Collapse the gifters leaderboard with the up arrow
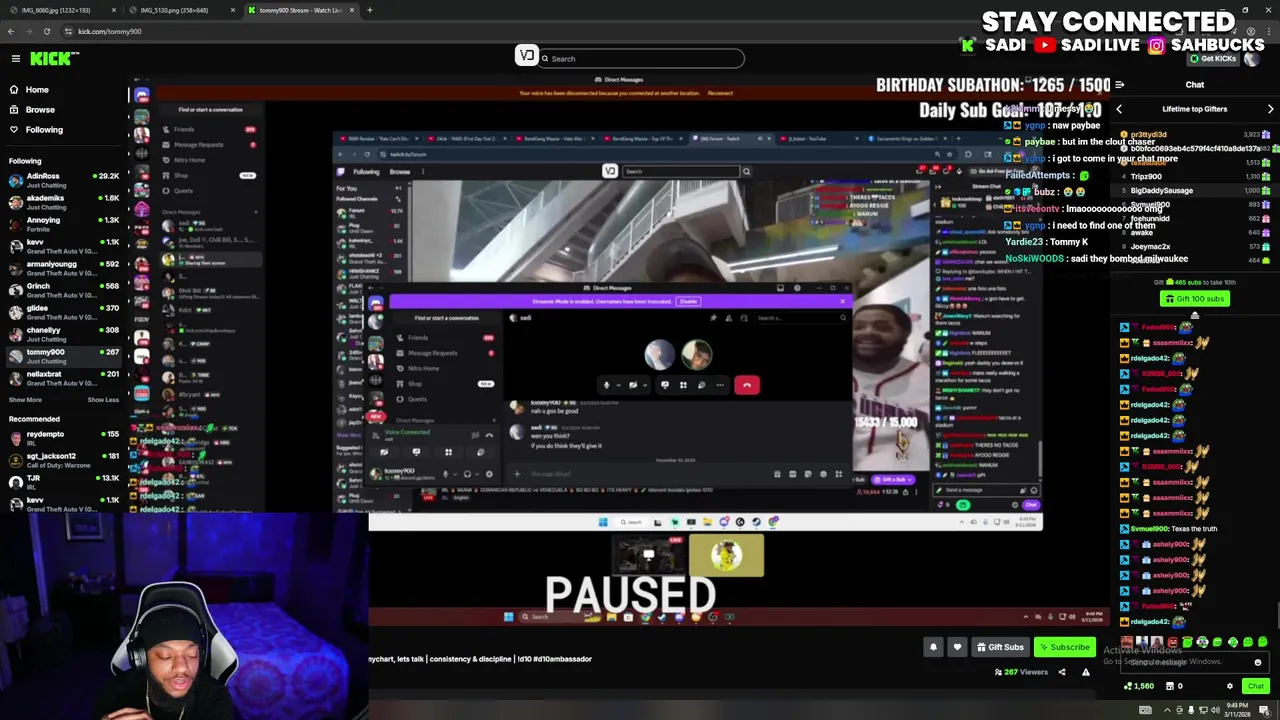 [1195, 315]
